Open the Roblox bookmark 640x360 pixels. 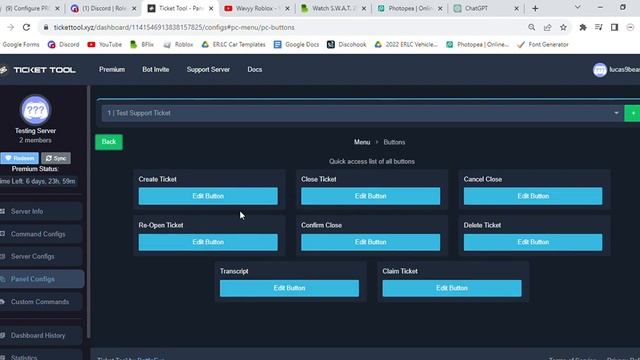tap(178, 44)
